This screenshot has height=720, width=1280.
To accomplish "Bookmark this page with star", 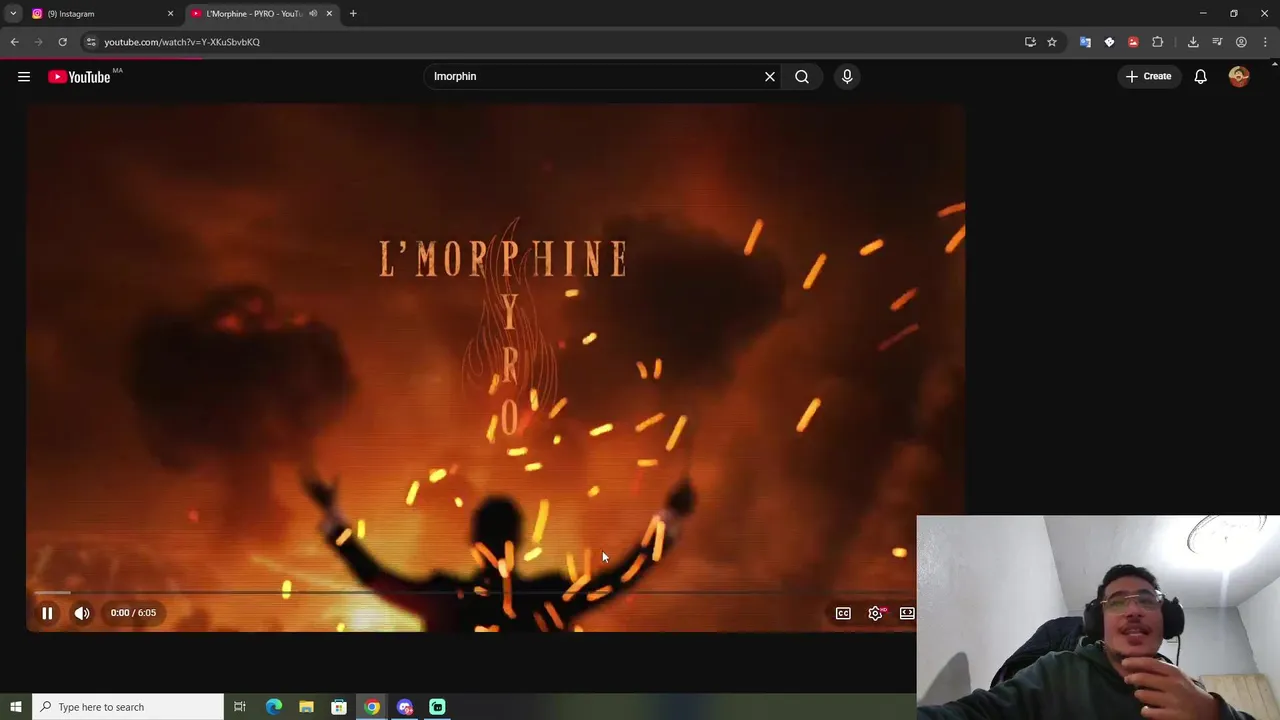I will 1052,42.
